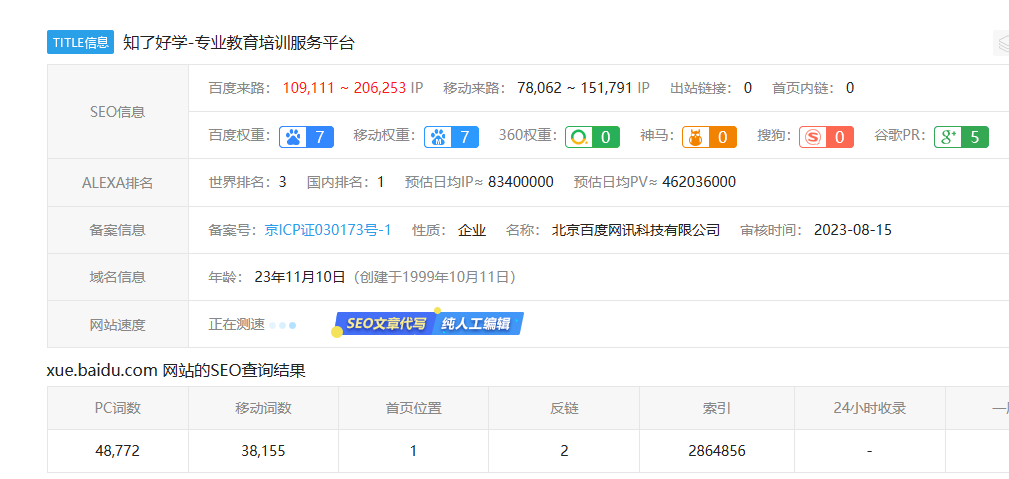Click the Baidu traffic range 109,111 ~ 206,253

pyautogui.click(x=344, y=88)
